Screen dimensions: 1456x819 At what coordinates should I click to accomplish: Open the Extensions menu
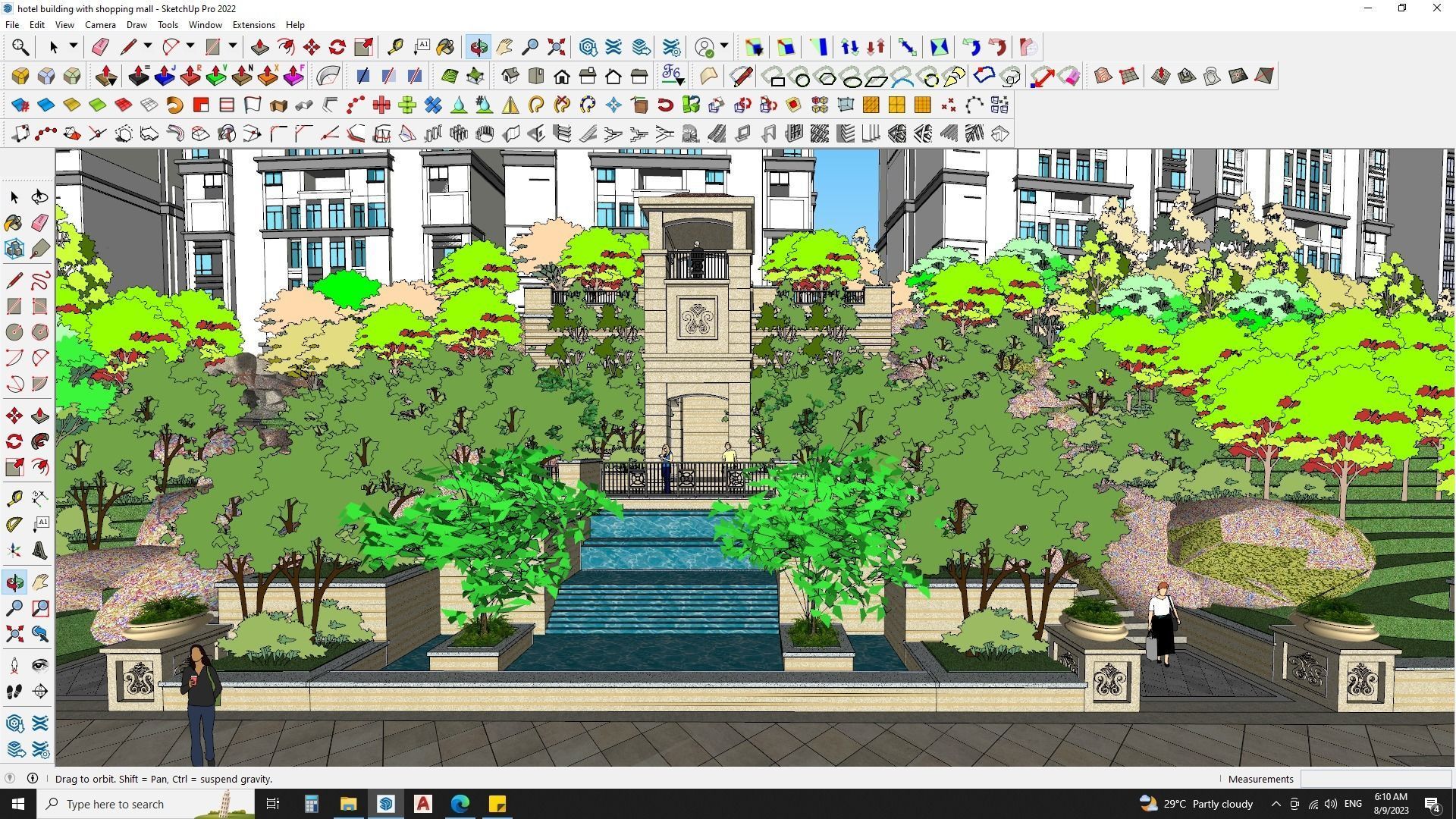pos(253,25)
